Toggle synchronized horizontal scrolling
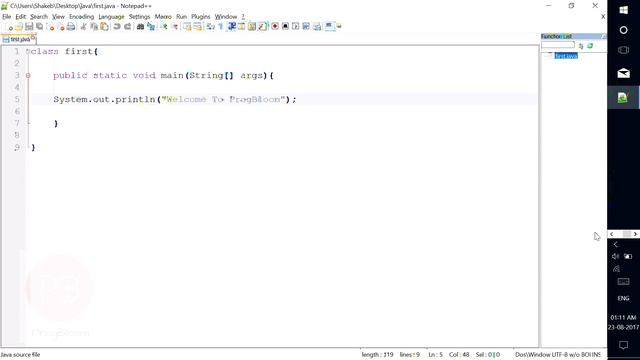This screenshot has height=360, width=640. (198, 27)
